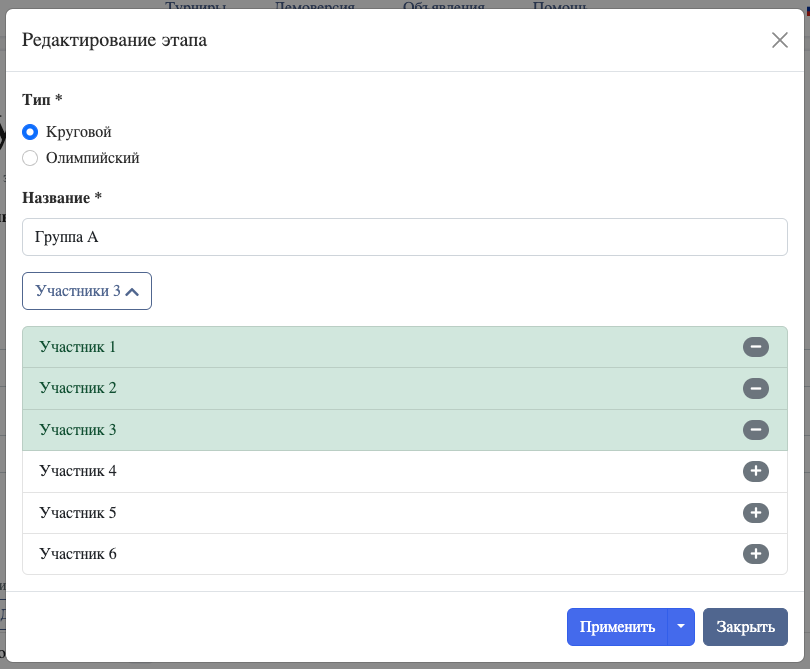Remove Участник 1 with its minus icon
Image resolution: width=810 pixels, height=669 pixels.
click(755, 347)
